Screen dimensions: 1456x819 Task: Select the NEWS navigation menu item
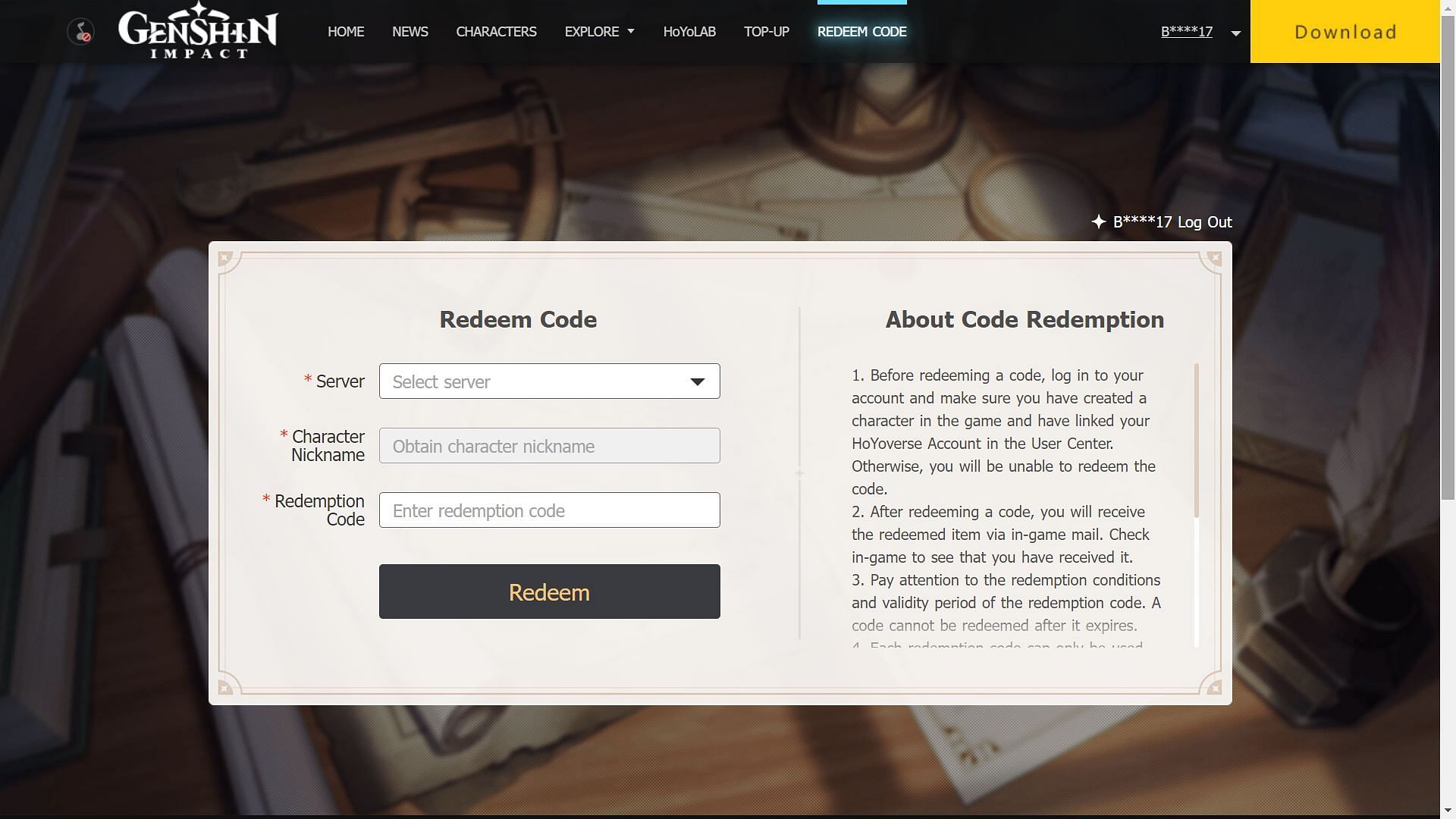410,31
